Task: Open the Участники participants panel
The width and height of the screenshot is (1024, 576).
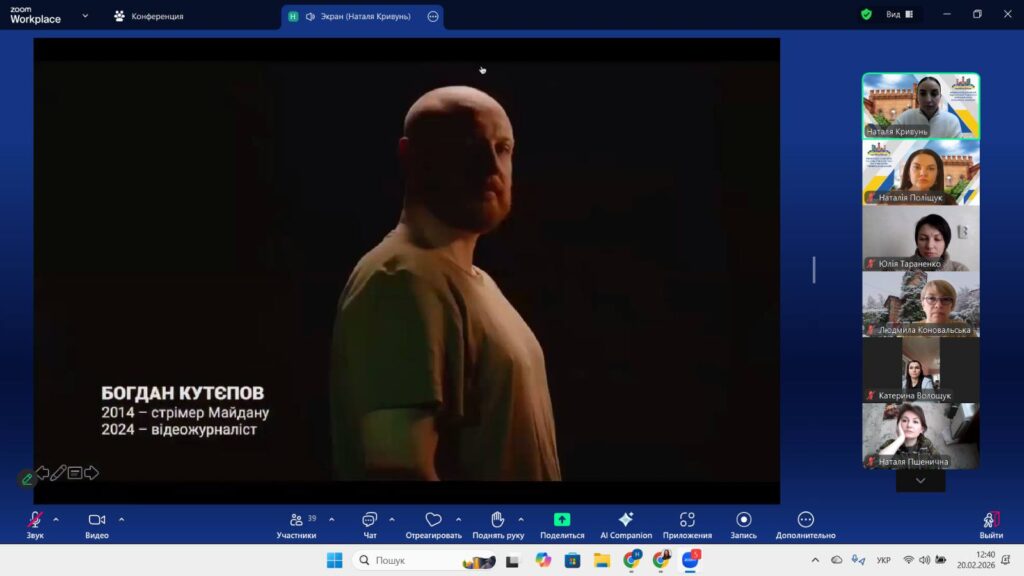Action: click(296, 520)
